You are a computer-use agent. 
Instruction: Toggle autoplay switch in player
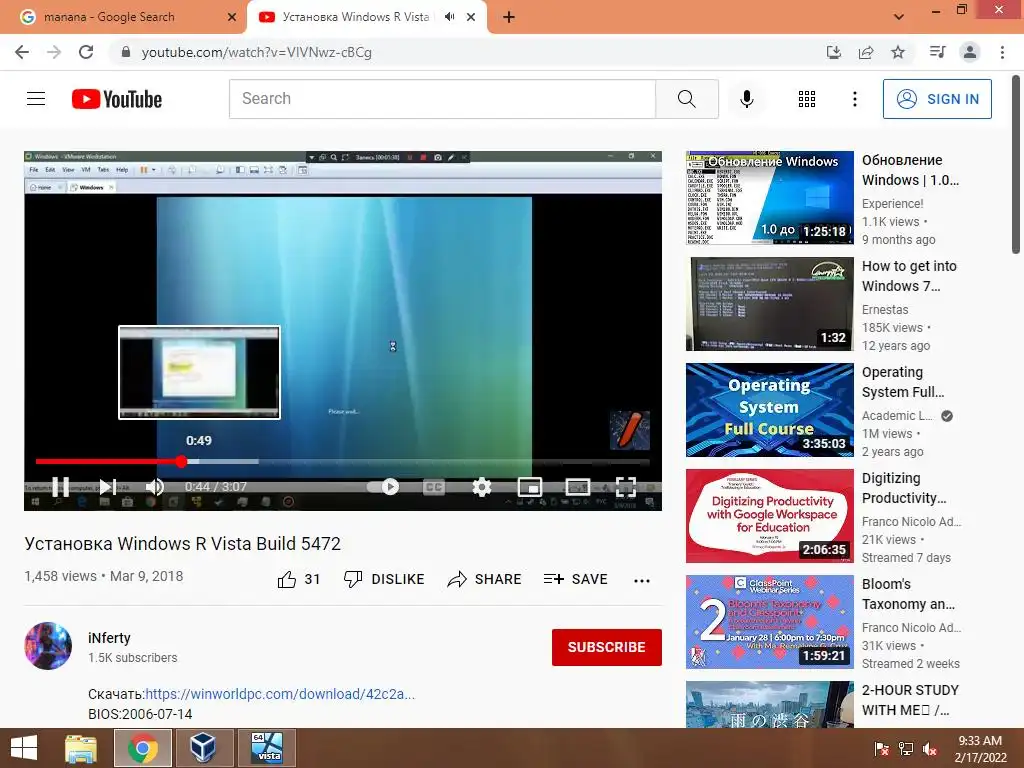[x=383, y=487]
